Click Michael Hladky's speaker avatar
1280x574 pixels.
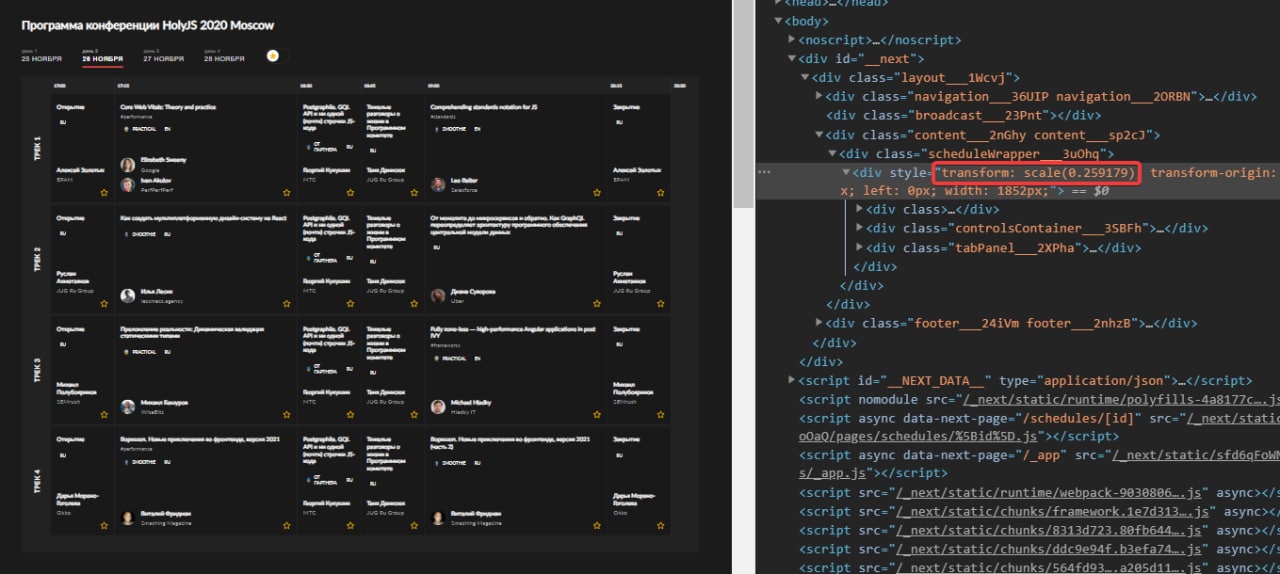(x=438, y=407)
